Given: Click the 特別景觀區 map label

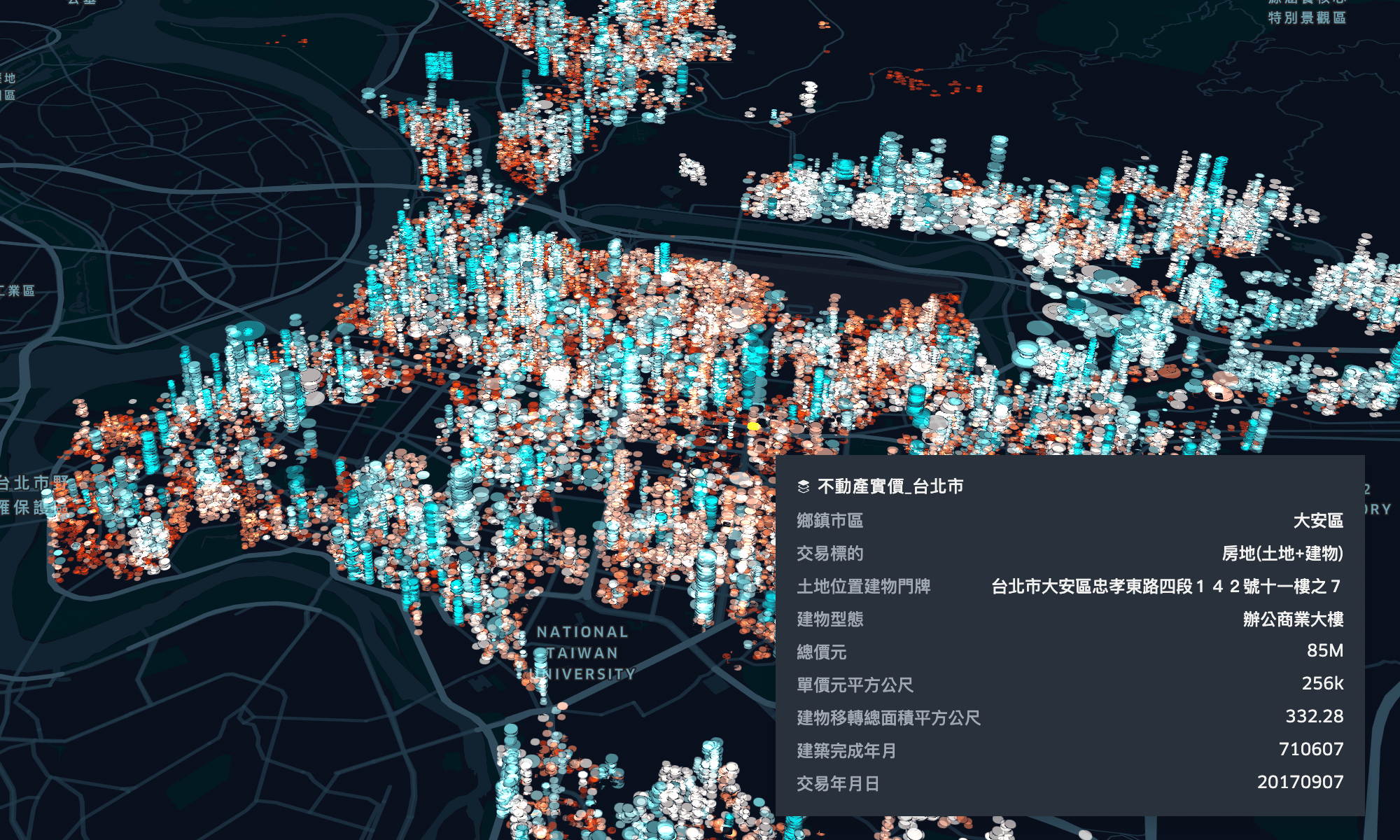Looking at the screenshot, I should point(1307,17).
